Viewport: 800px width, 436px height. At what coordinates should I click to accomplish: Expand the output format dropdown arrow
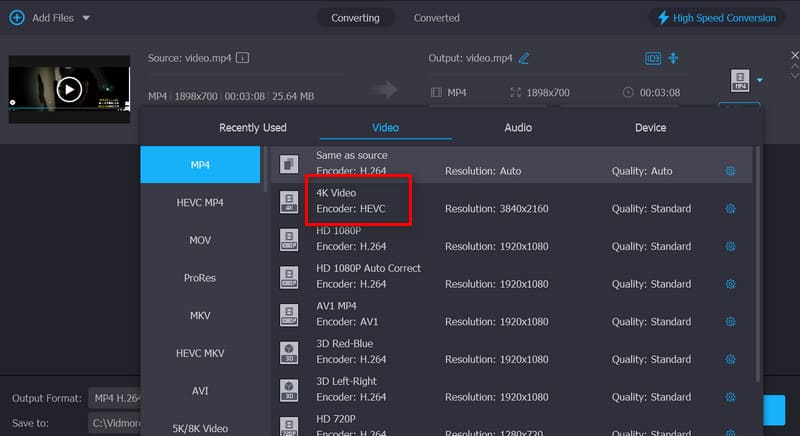point(760,81)
